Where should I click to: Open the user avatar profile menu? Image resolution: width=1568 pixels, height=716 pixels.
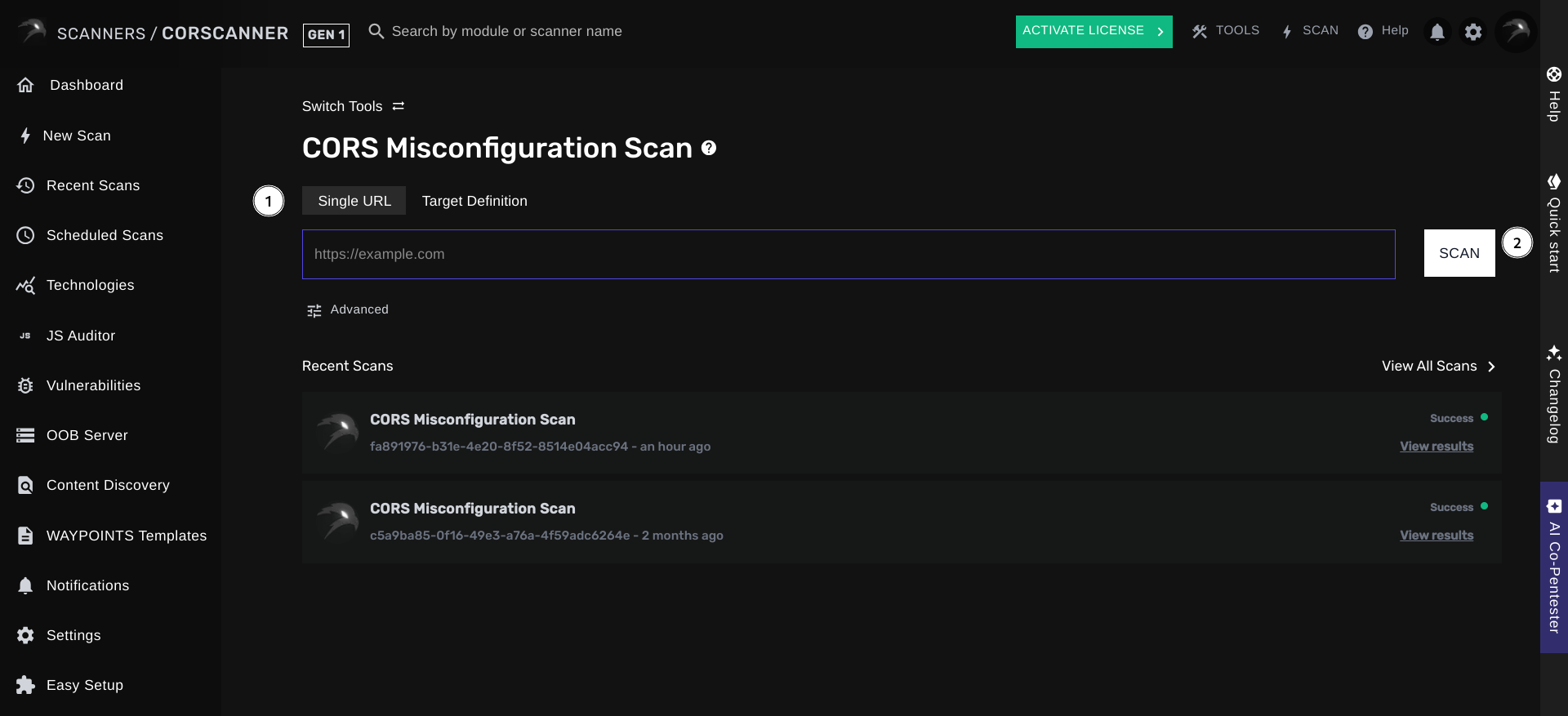click(x=1516, y=32)
